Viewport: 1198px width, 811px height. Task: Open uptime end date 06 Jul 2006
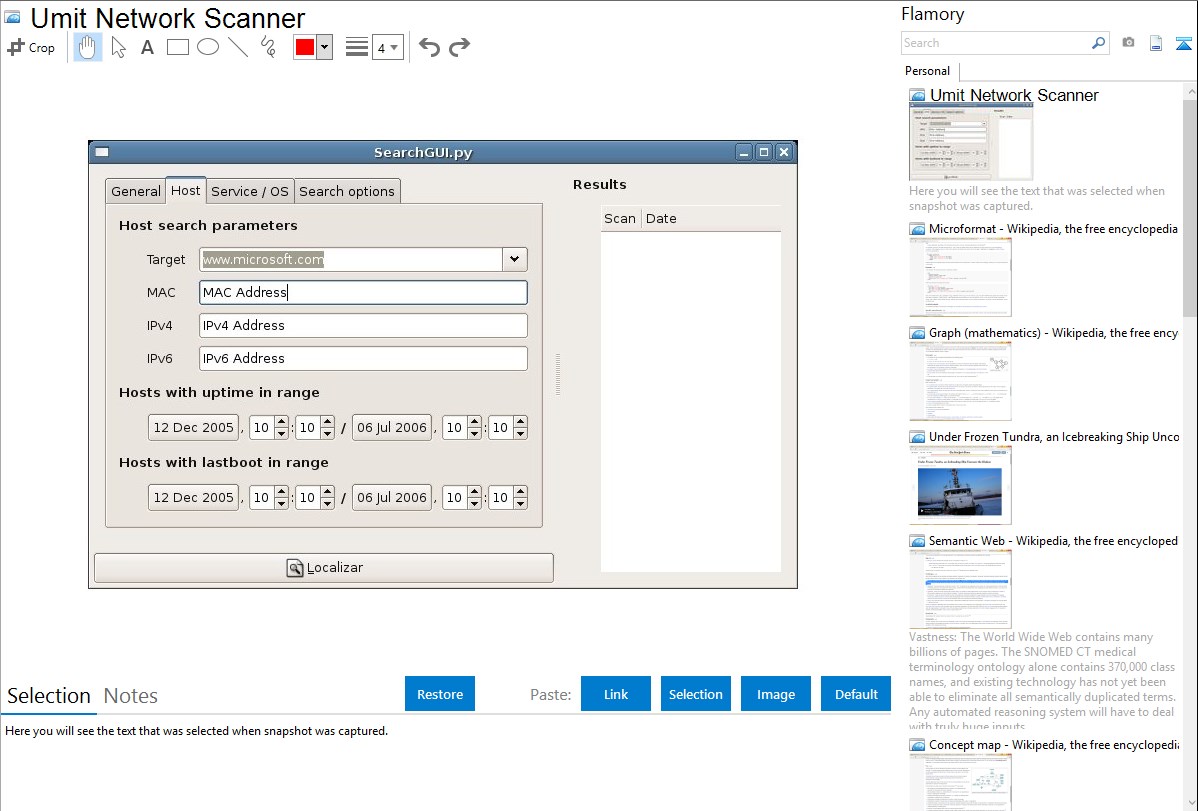(392, 427)
